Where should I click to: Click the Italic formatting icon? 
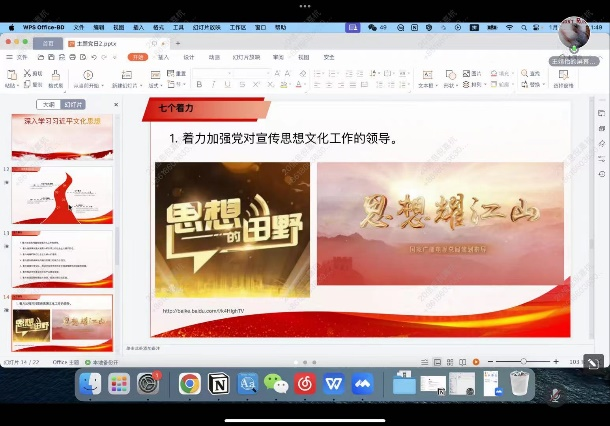(214, 85)
